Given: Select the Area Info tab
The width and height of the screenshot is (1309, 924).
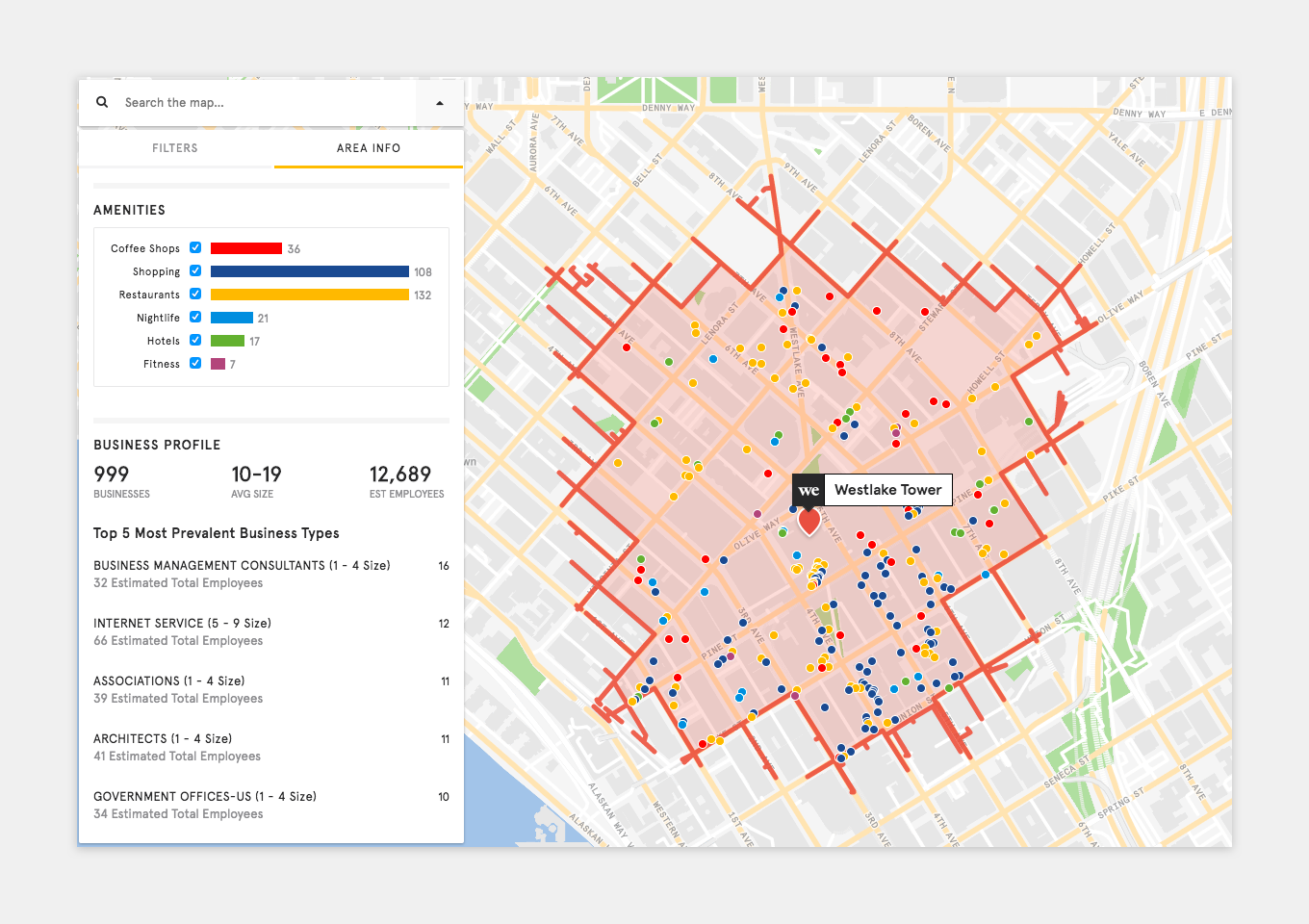Looking at the screenshot, I should (x=369, y=148).
